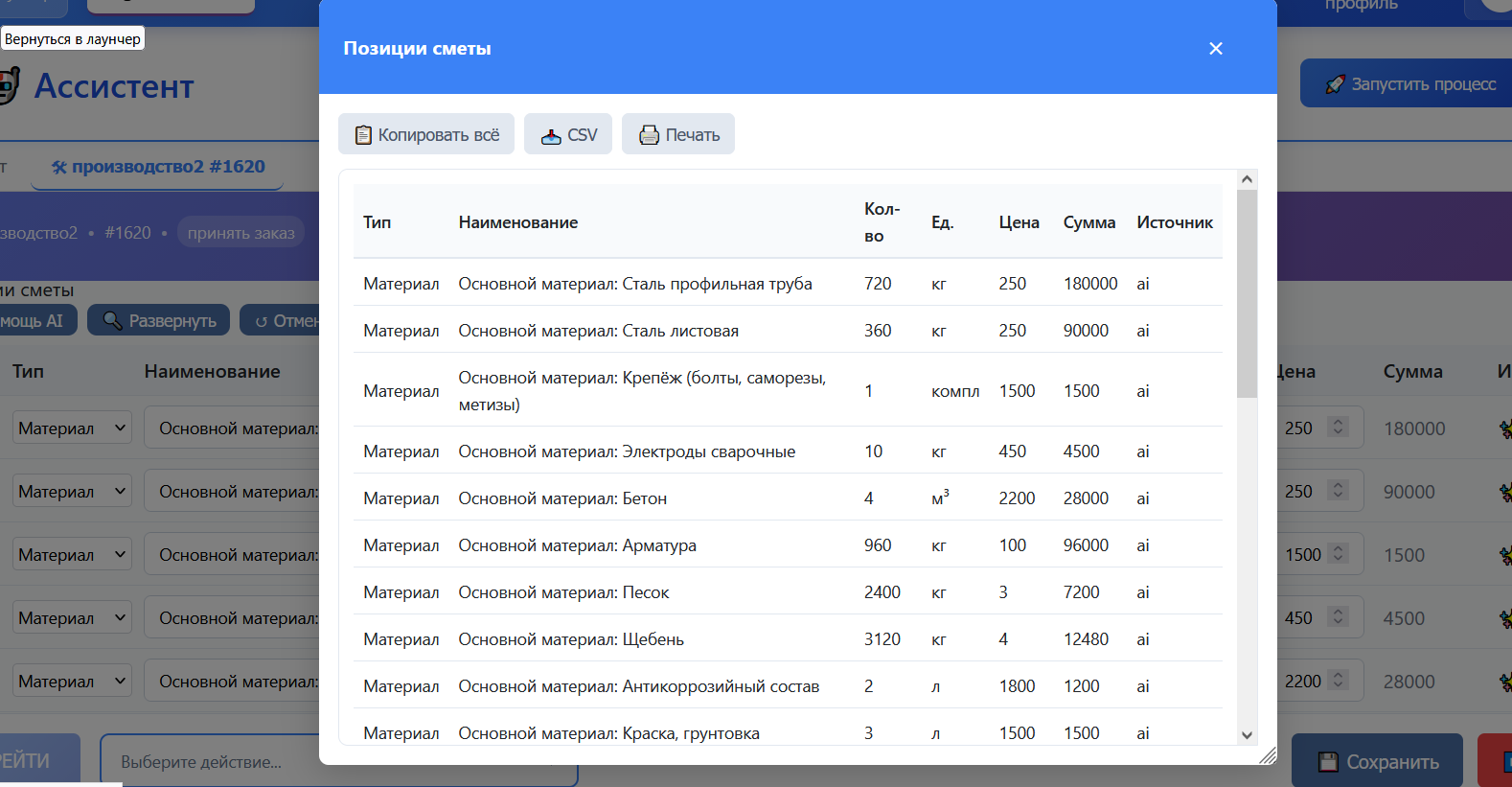Select row 'Антикоррозийный состав'
This screenshot has height=787, width=1512.
click(x=788, y=685)
